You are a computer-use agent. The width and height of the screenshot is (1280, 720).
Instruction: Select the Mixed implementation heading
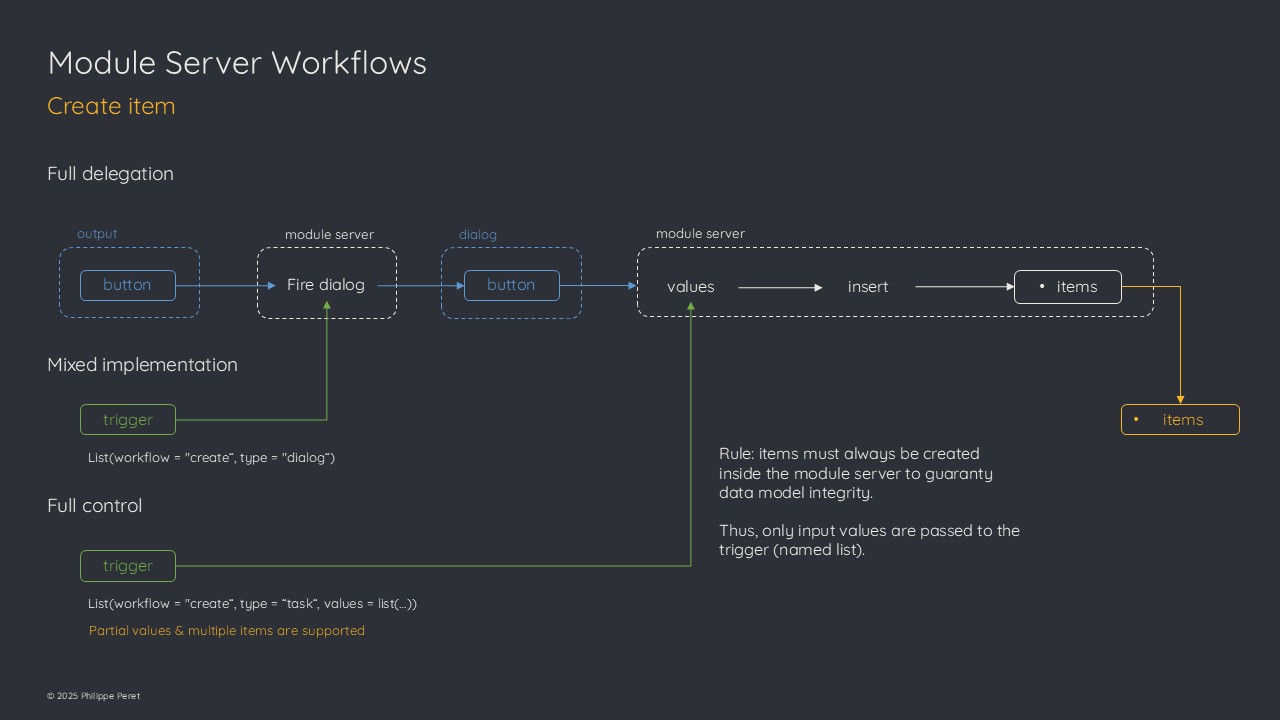[x=142, y=365]
